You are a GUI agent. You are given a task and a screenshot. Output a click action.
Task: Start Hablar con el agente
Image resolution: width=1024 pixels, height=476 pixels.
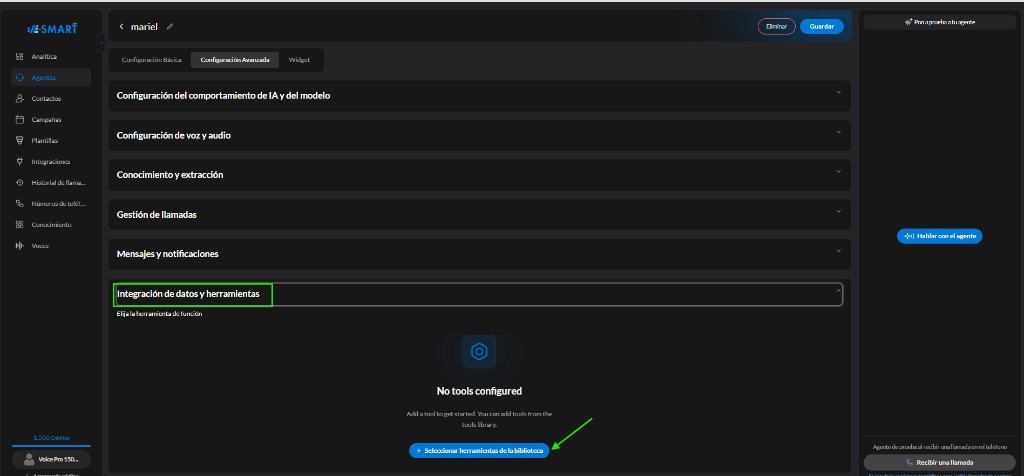click(939, 236)
